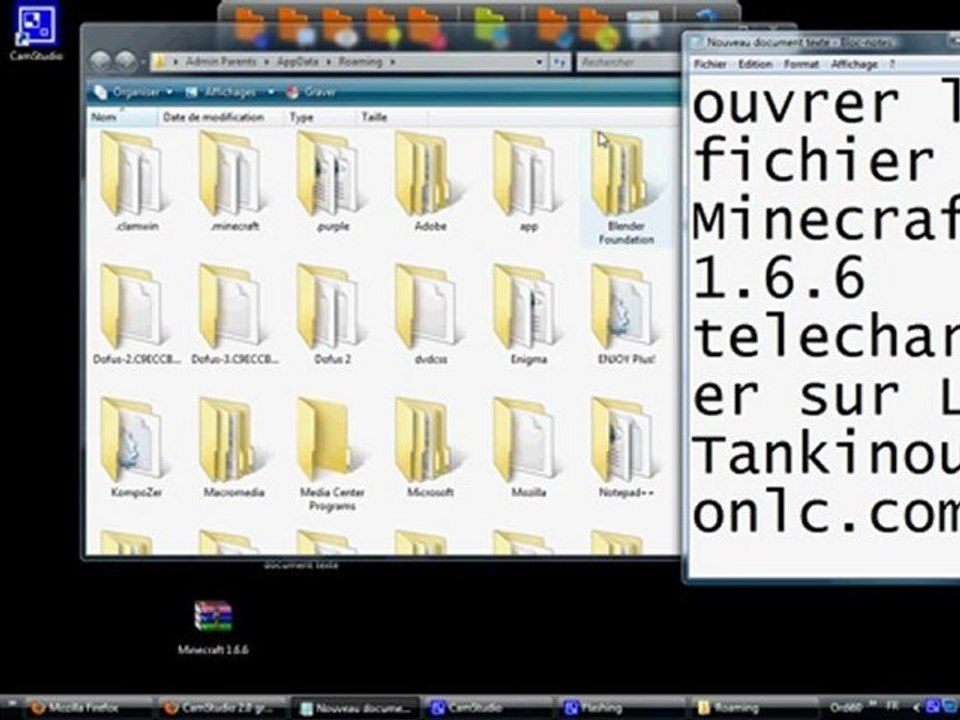Select the Adobe folder
This screenshot has width=960, height=720.
pos(430,181)
